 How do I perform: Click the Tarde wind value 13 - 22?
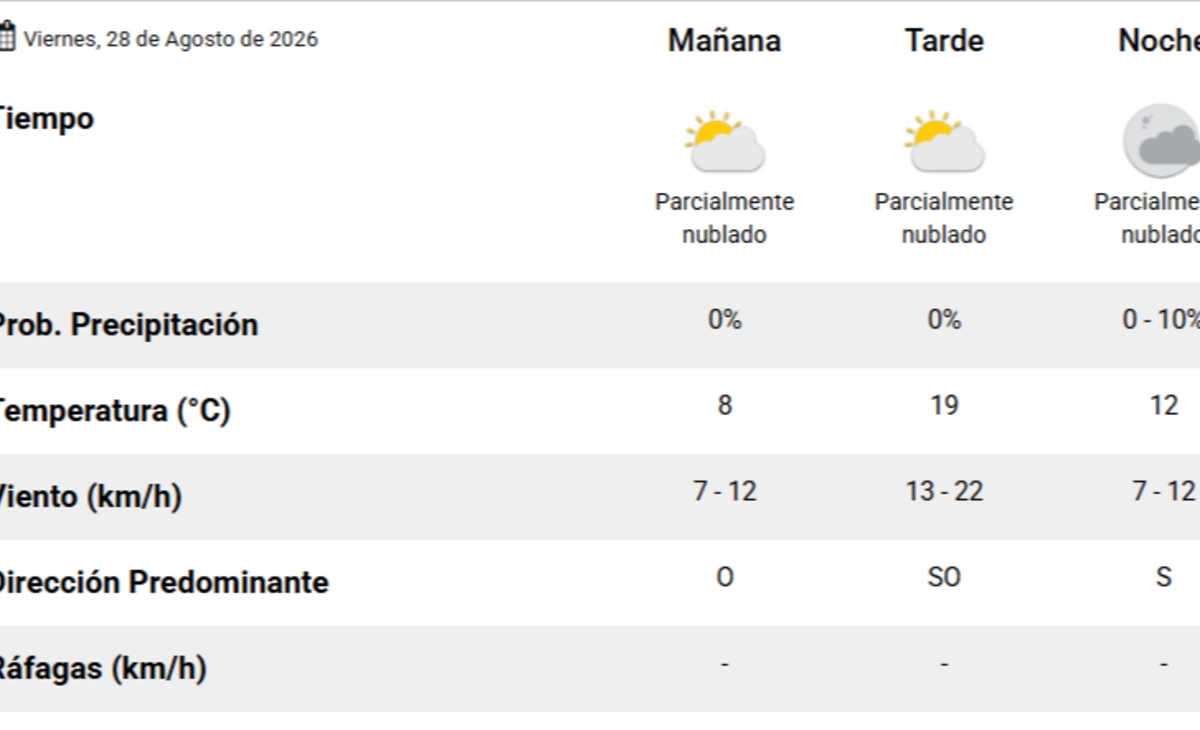point(944,491)
